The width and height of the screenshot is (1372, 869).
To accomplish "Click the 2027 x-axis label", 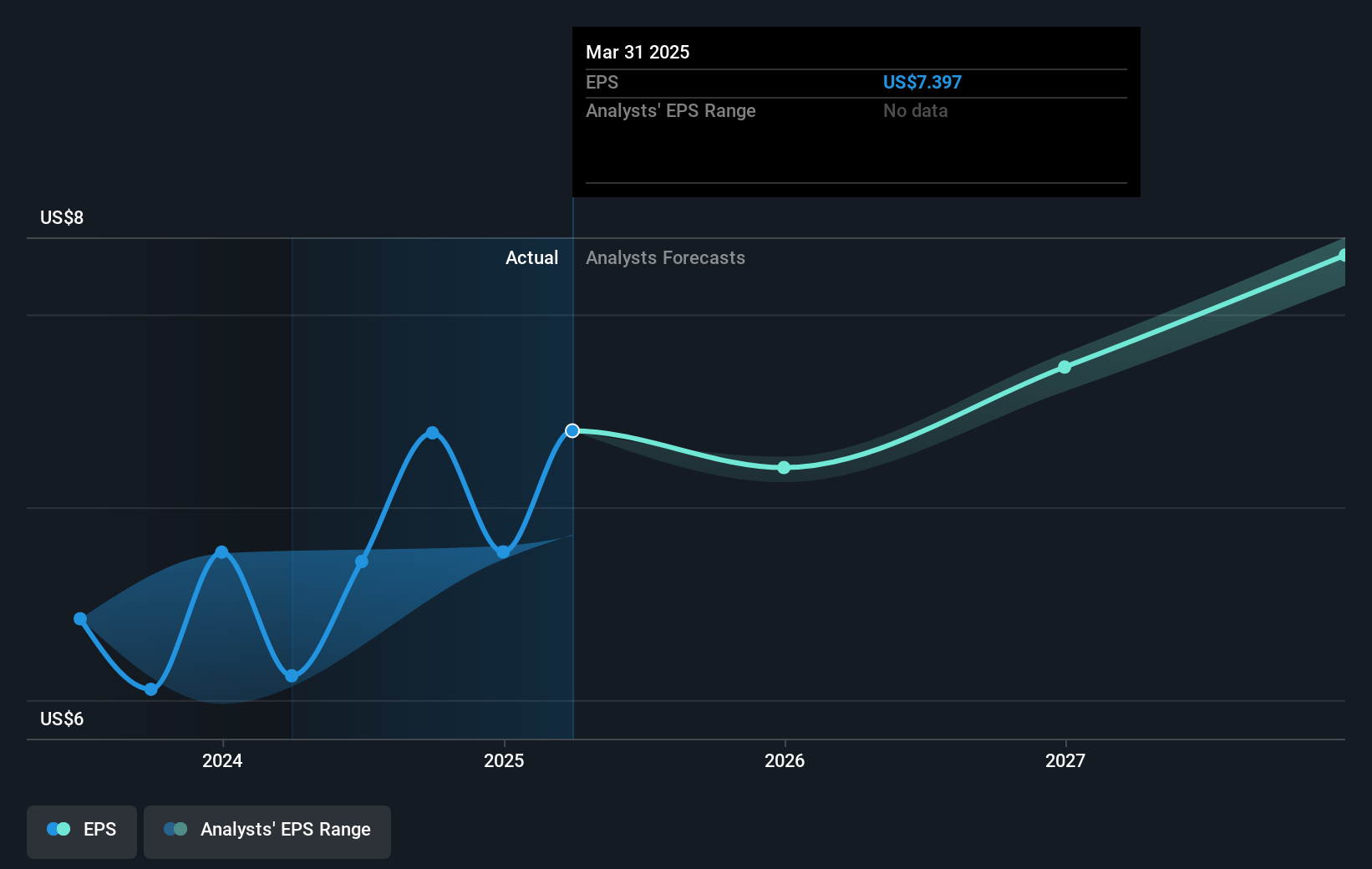I will pos(1065,760).
